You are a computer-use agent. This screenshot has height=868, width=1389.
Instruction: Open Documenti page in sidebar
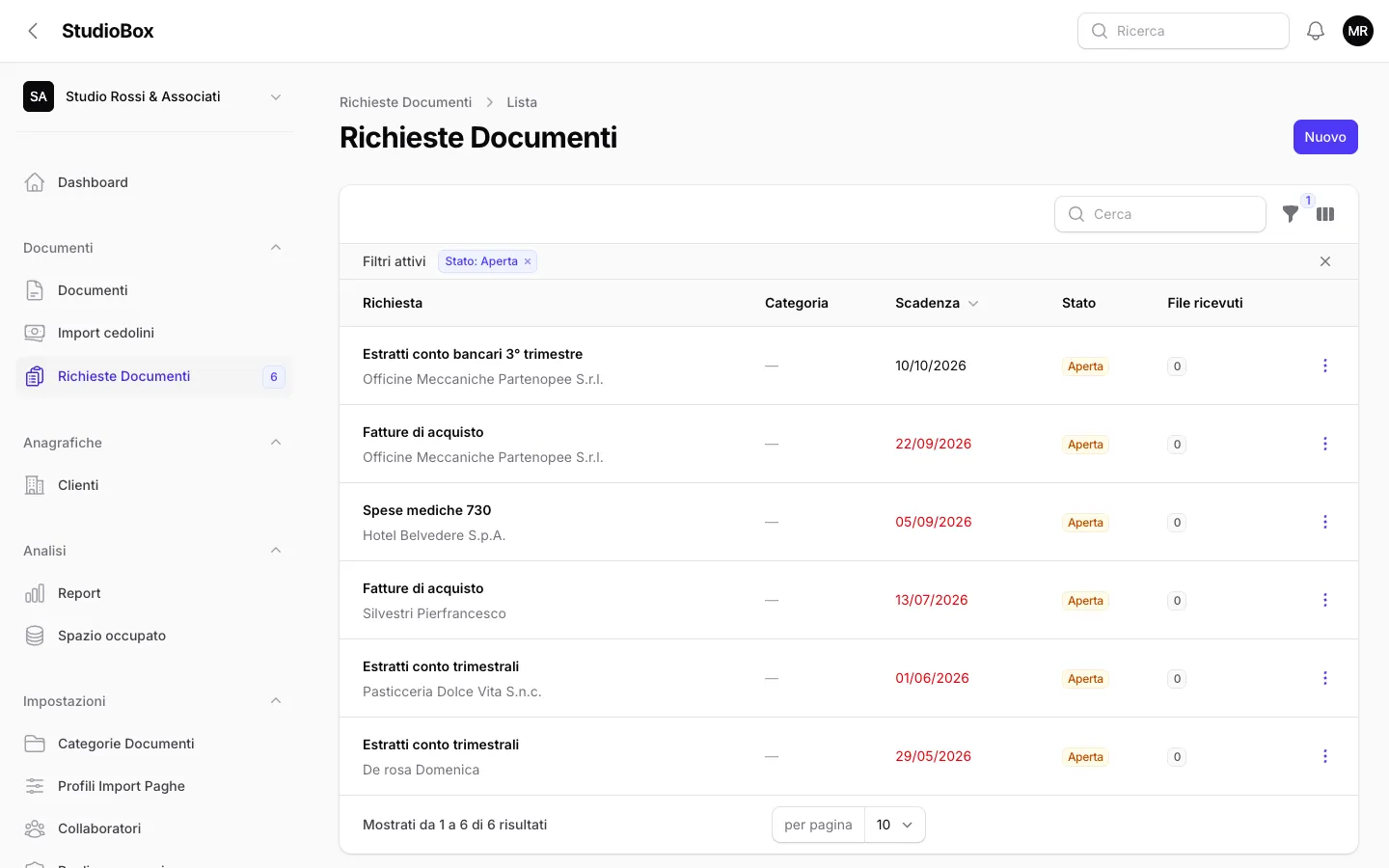pyautogui.click(x=154, y=290)
